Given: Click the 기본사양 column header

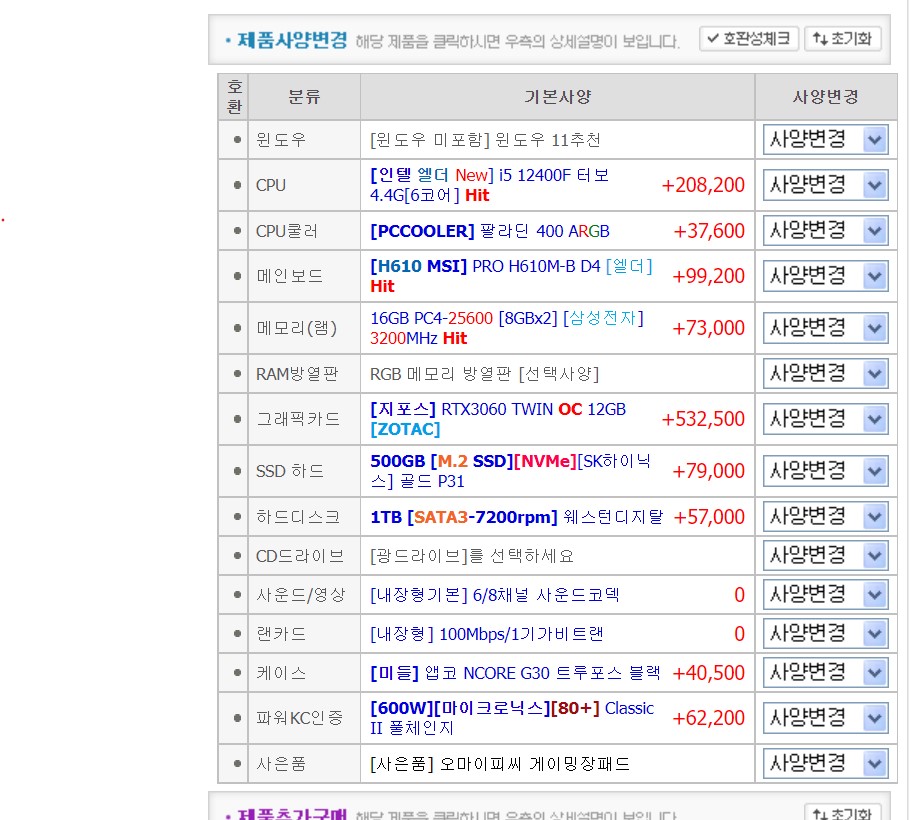Looking at the screenshot, I should [x=557, y=97].
